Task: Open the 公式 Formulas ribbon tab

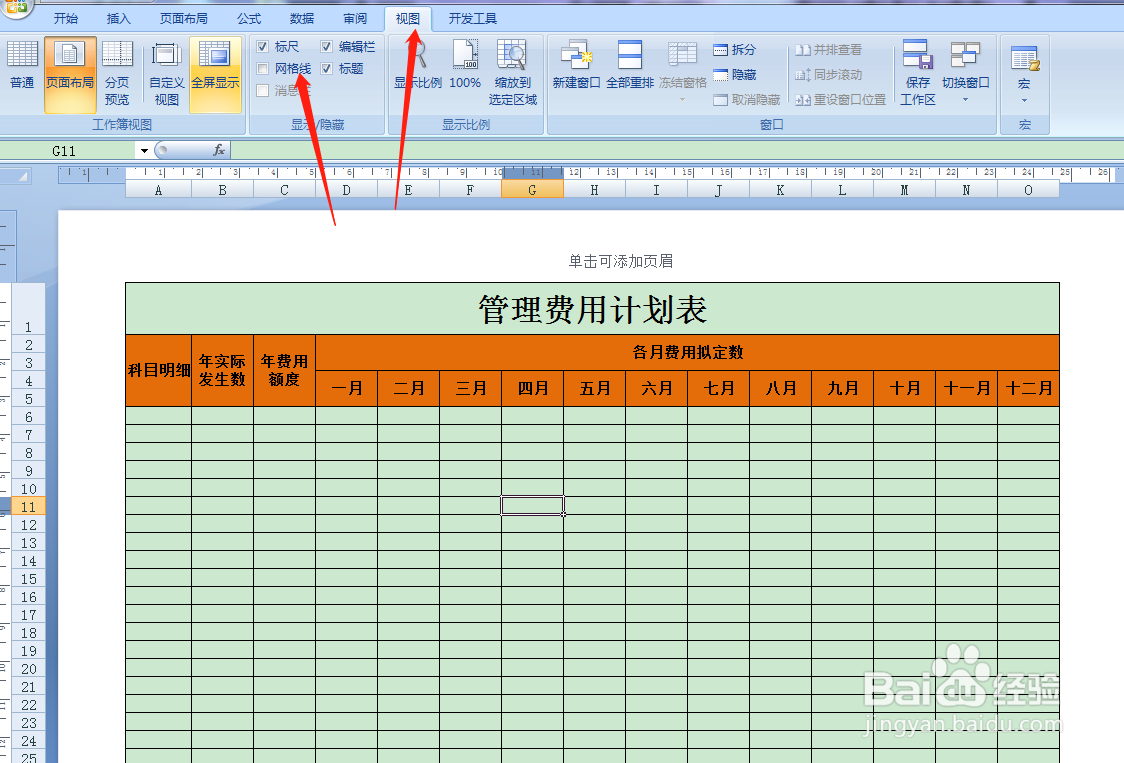Action: point(248,17)
